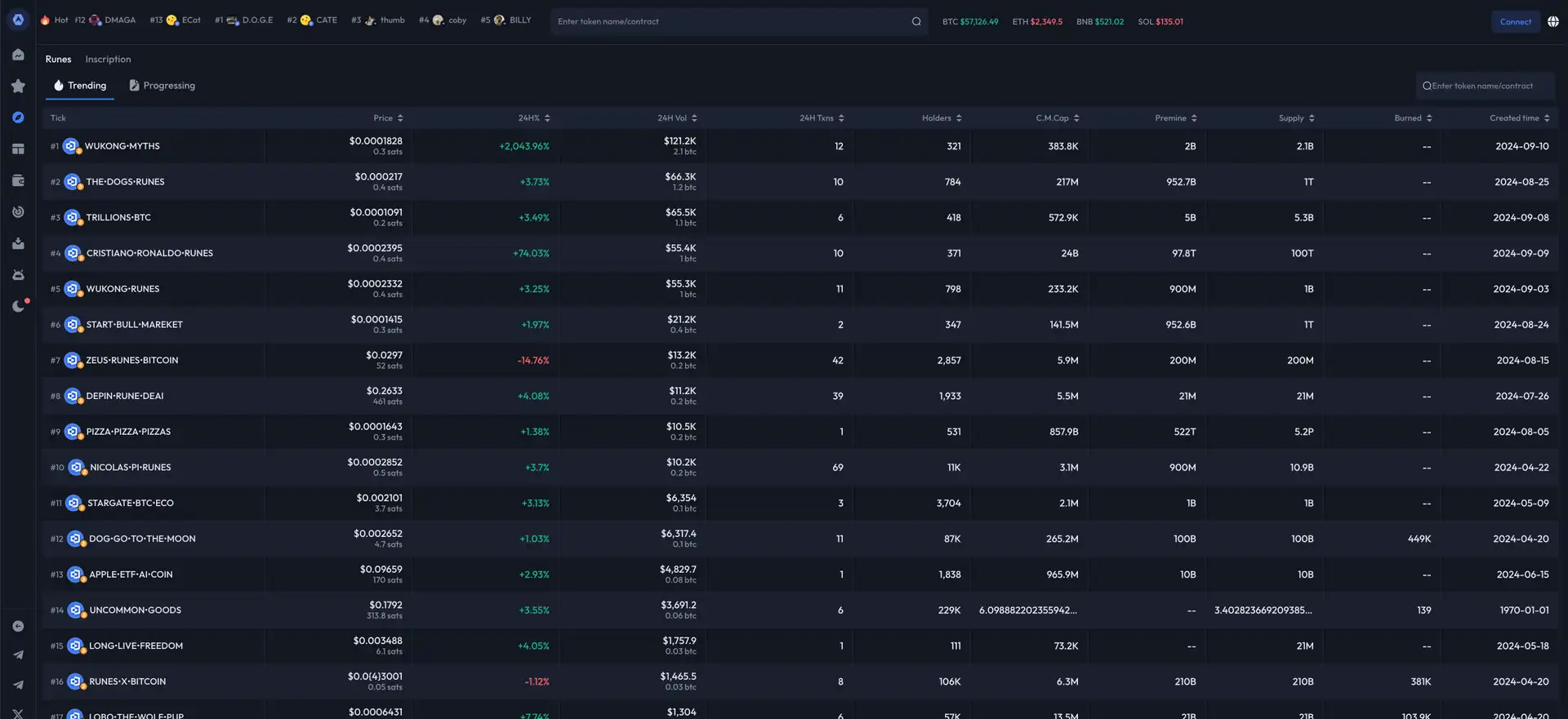
Task: Click the star favorites icon in sidebar
Action: pos(18,86)
